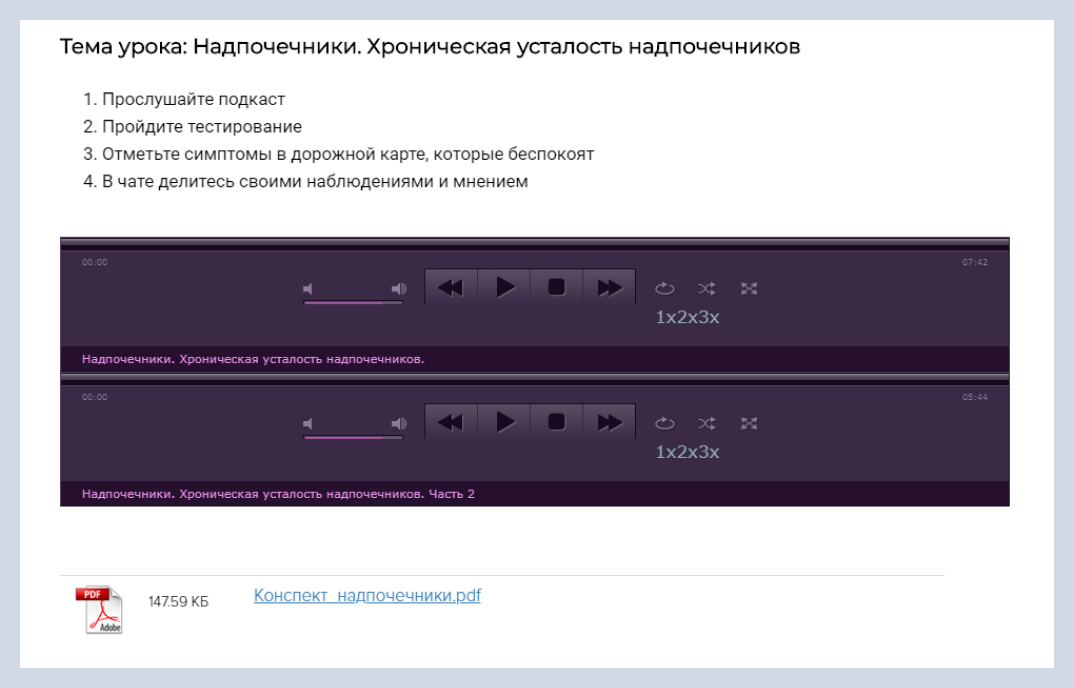Screen dimensions: 1074x688
Task: Max volume speaker icon in Часть 2 player
Action: 399,423
